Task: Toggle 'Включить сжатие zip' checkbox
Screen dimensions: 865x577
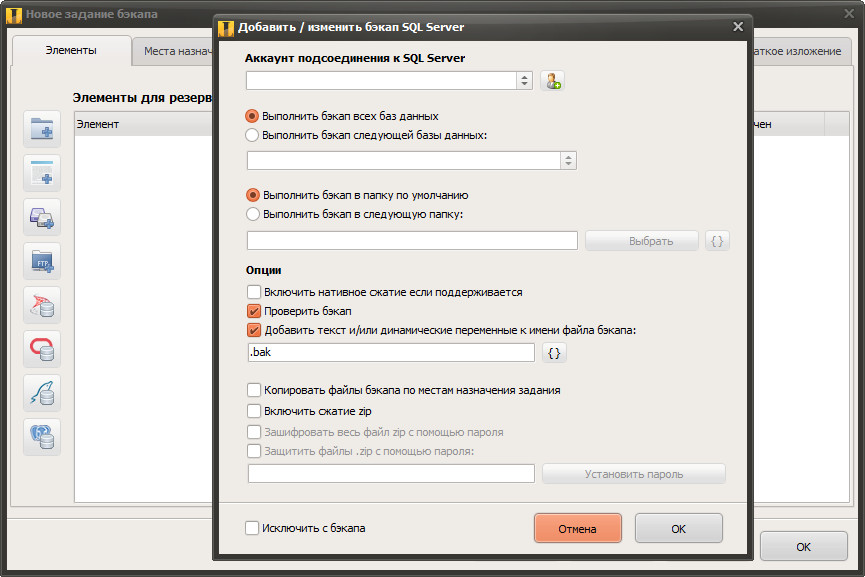Action: click(253, 411)
